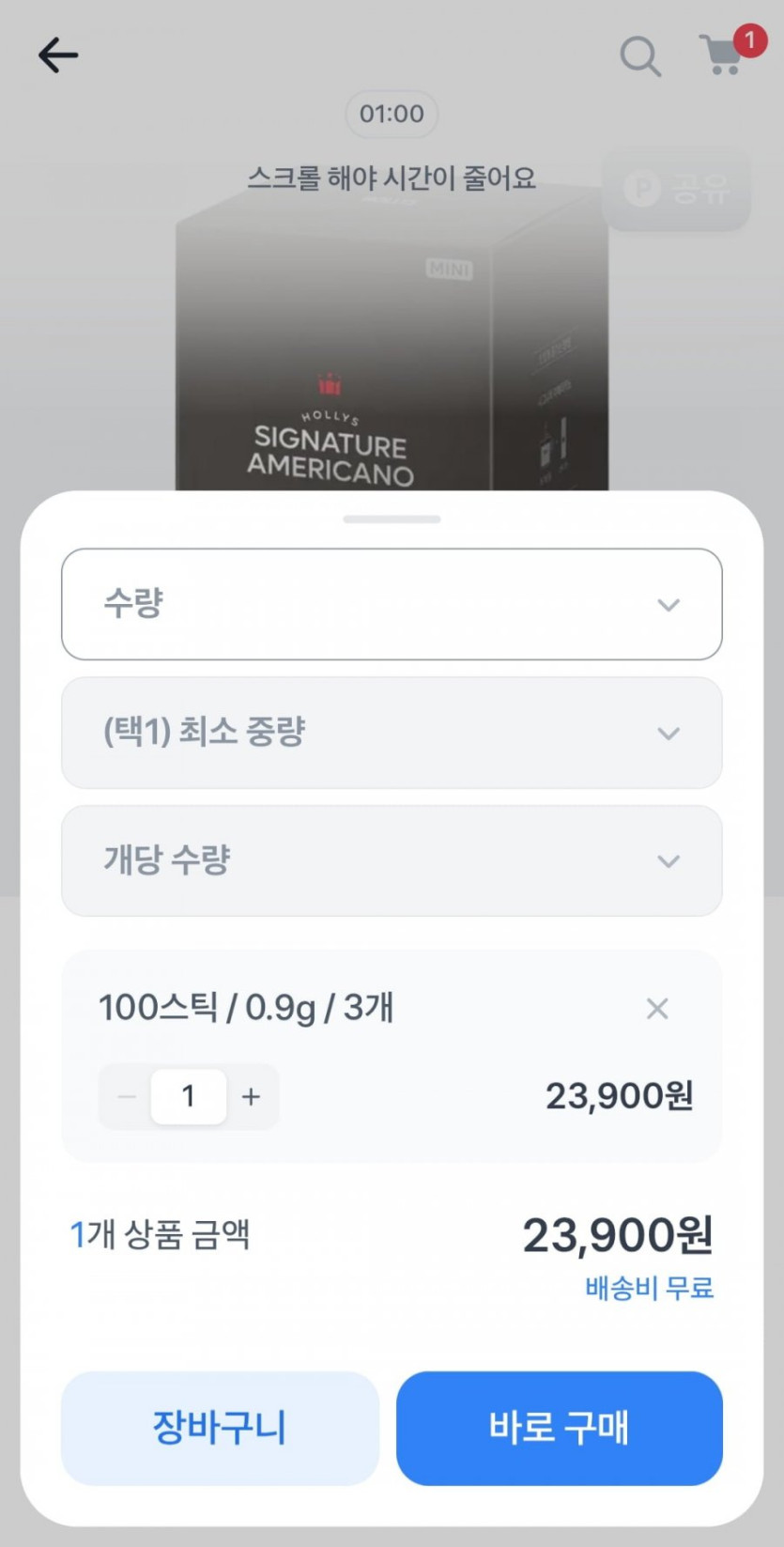Decrease quantity with the minus icon
The image size is (784, 1547).
[127, 1096]
